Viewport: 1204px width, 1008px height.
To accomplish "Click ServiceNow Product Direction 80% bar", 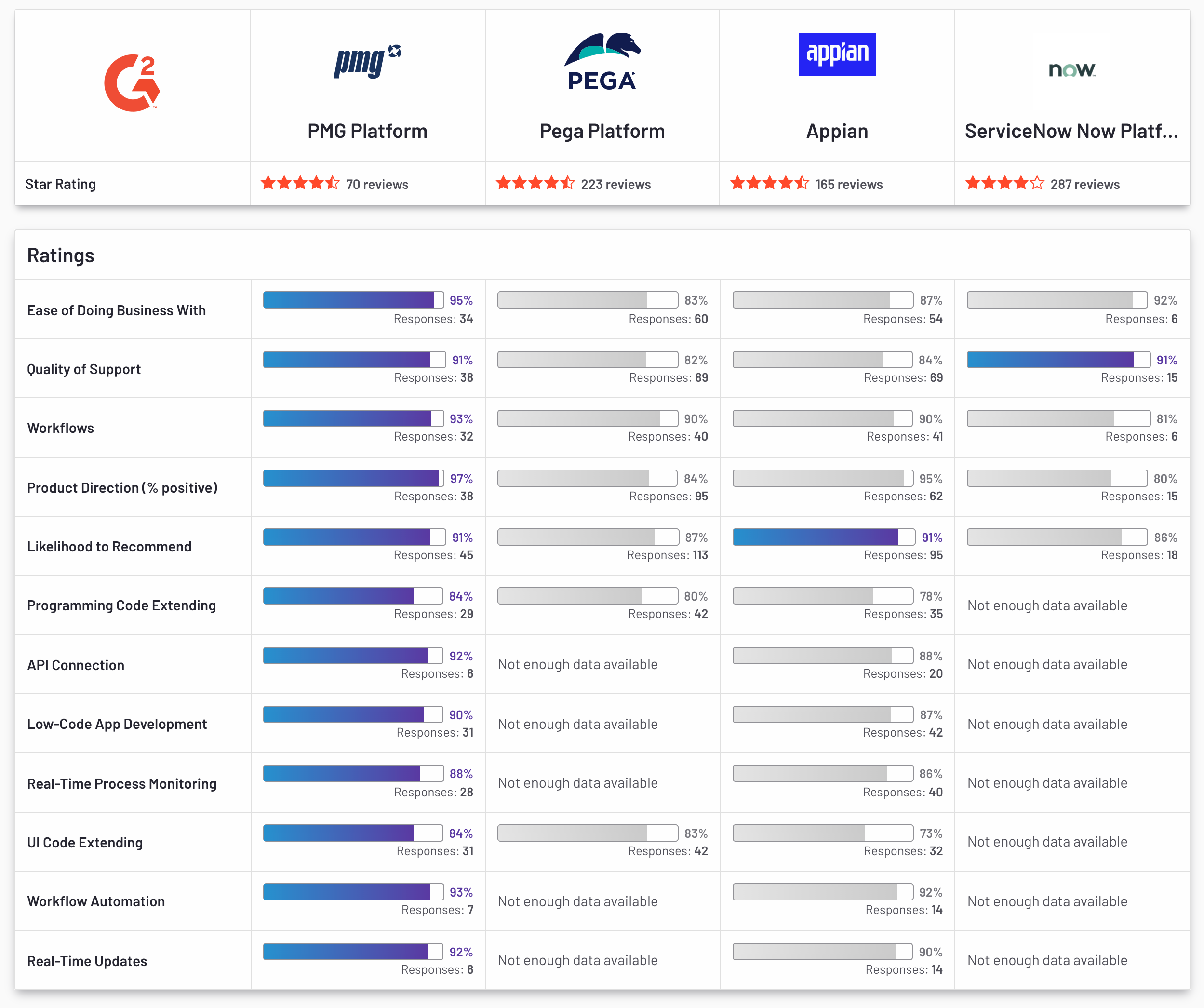I will coord(1057,478).
